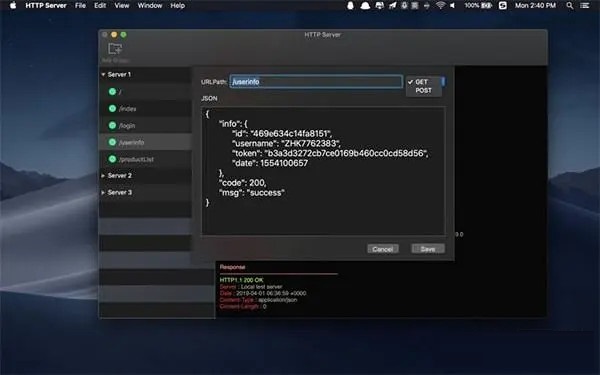600x375 pixels.
Task: Click the QQ penguin menu bar icon
Action: pyautogui.click(x=350, y=6)
